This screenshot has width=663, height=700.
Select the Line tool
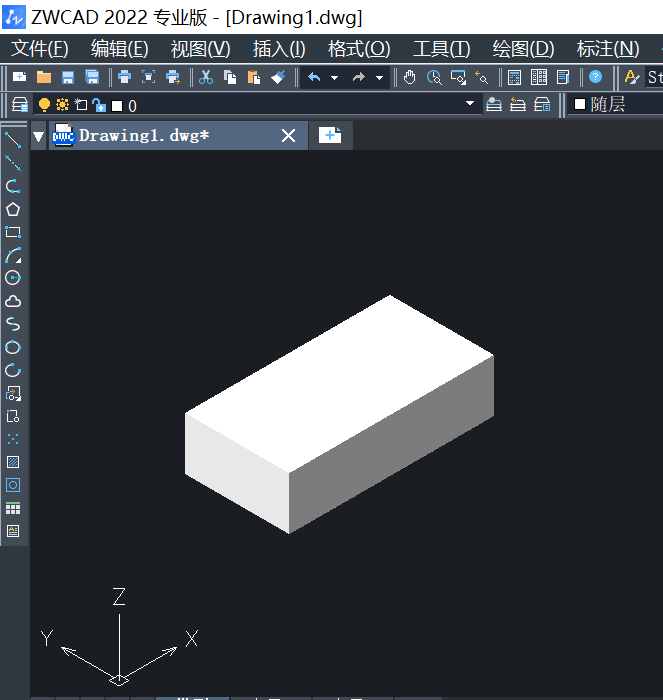[13, 140]
